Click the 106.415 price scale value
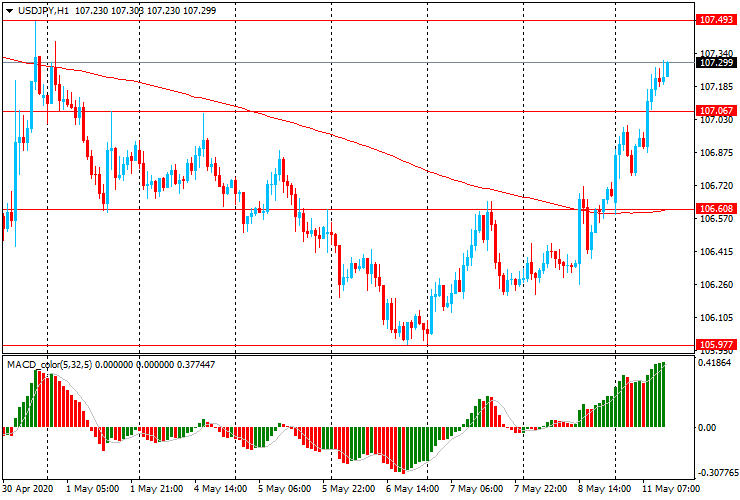The height and width of the screenshot is (500, 740). [716, 252]
